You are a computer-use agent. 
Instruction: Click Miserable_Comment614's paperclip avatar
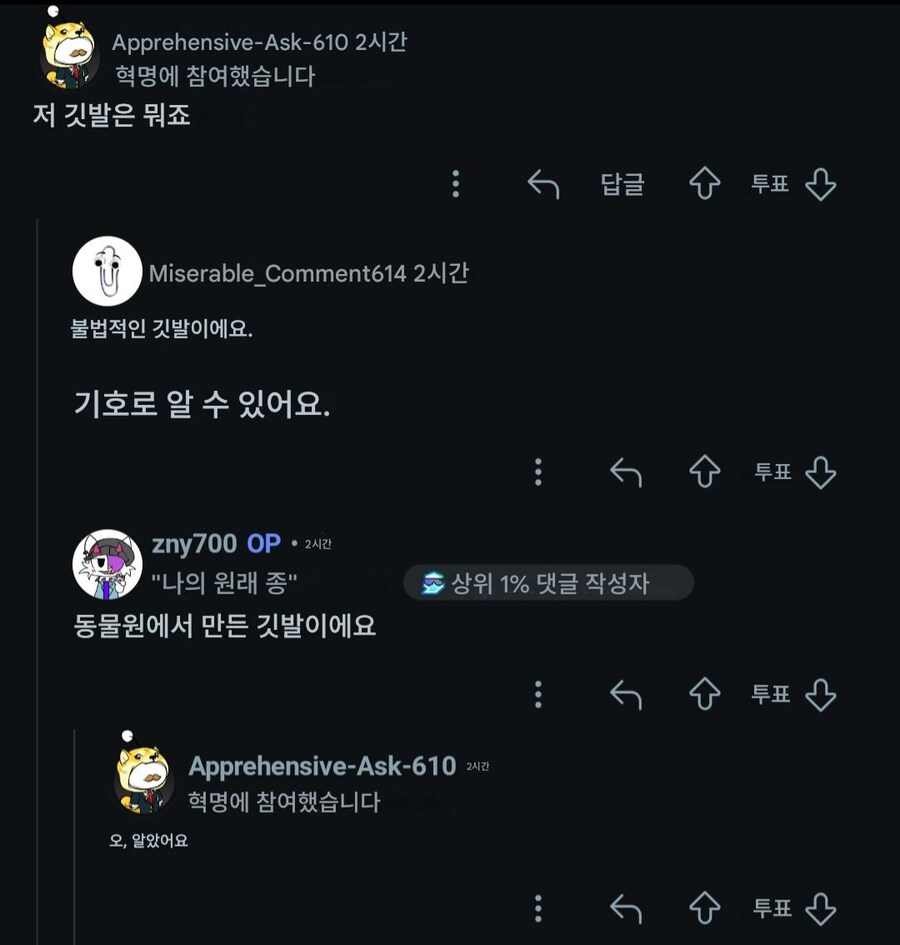107,271
